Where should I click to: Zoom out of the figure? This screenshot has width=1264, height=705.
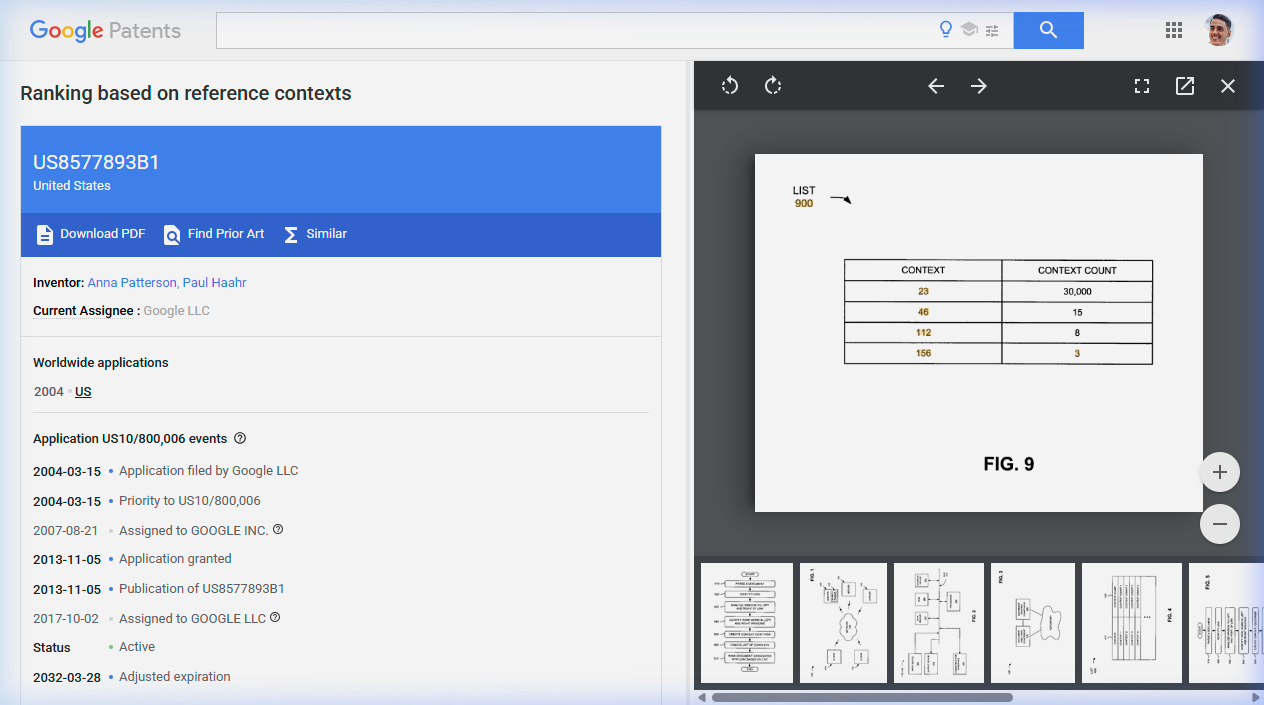pyautogui.click(x=1220, y=524)
